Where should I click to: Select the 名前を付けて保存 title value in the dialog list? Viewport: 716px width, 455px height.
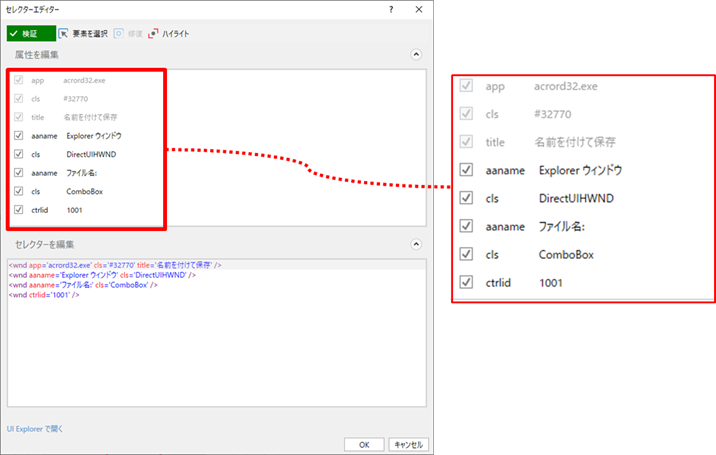pyautogui.click(x=90, y=117)
